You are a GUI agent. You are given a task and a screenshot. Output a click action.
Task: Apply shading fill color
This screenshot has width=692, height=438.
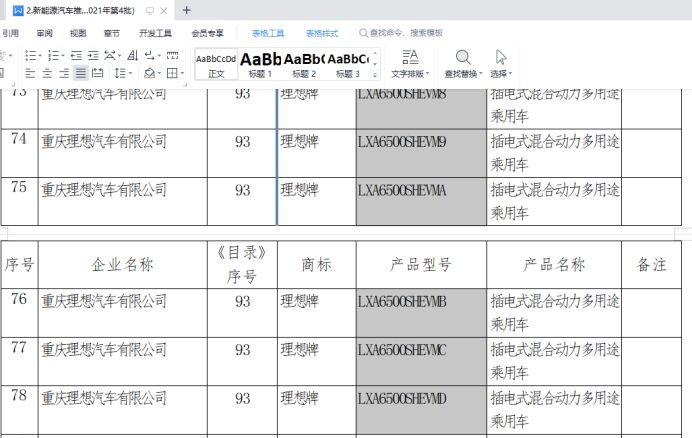coord(150,73)
